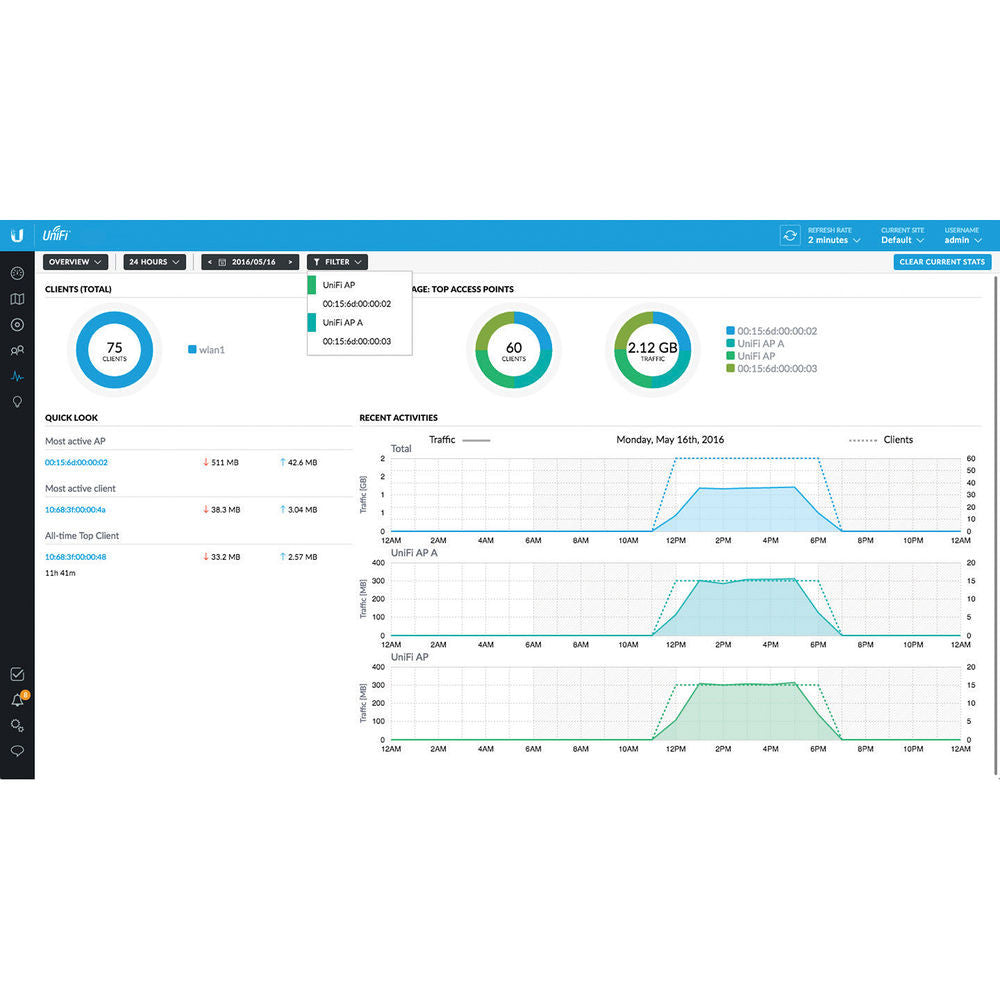Click the wlan1 blue legend swatch

[x=192, y=350]
